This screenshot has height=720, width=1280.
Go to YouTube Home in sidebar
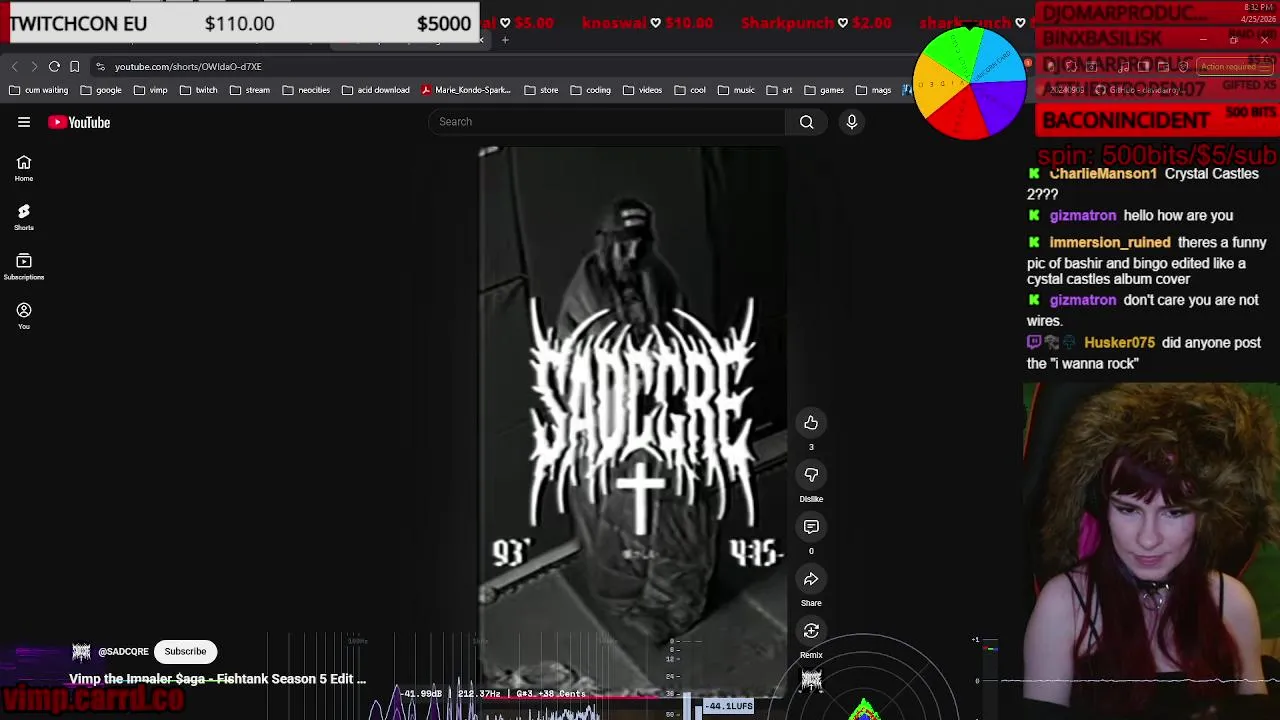coord(24,168)
